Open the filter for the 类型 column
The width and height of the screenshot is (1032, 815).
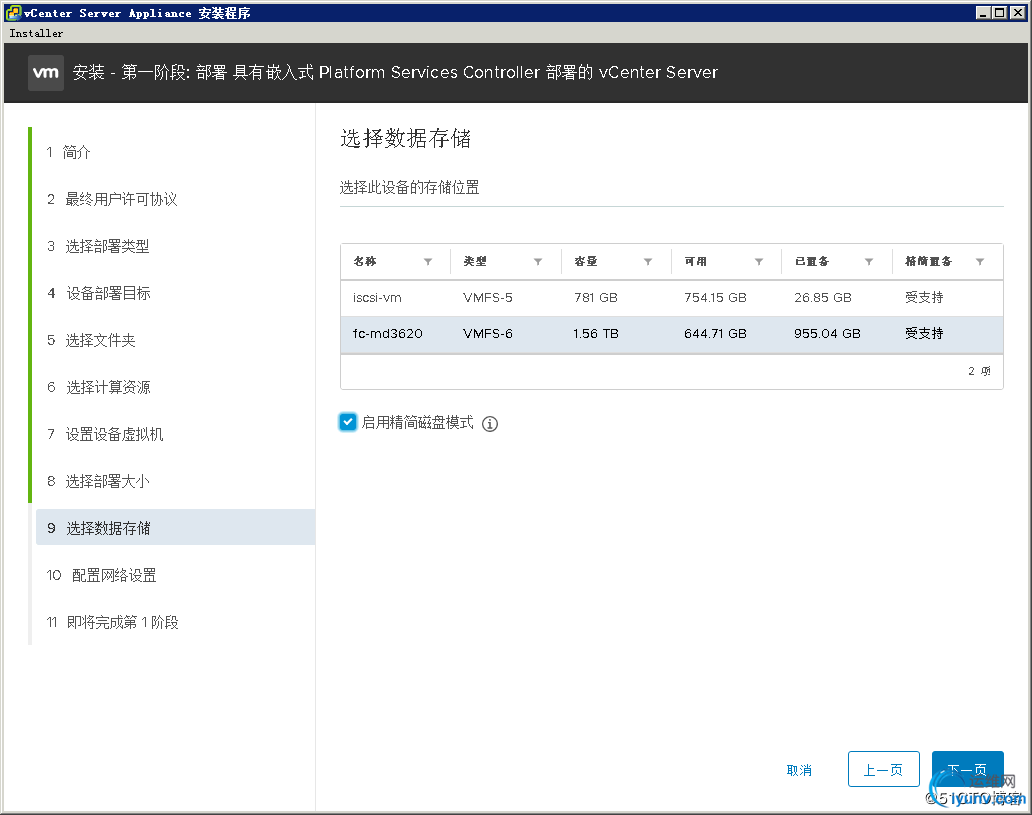pyautogui.click(x=538, y=261)
